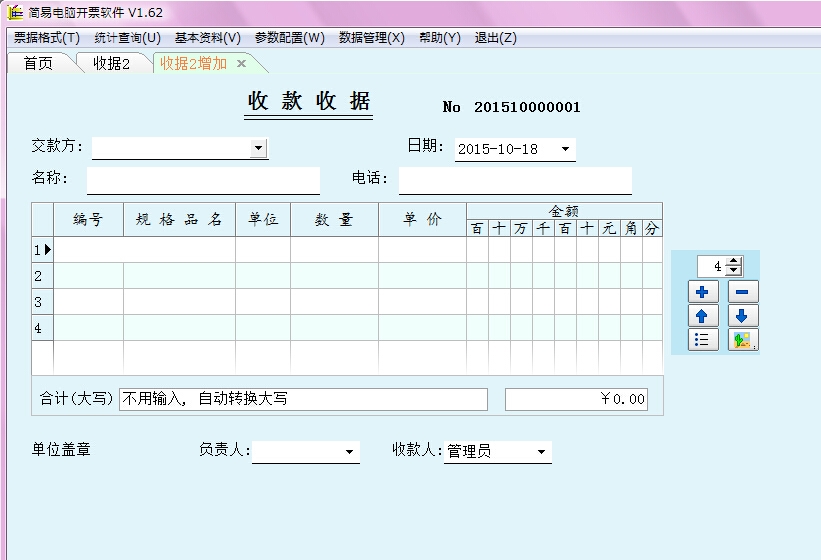Screen dimensions: 821x560
Task: Expand the 交款方 dropdown
Action: point(258,148)
